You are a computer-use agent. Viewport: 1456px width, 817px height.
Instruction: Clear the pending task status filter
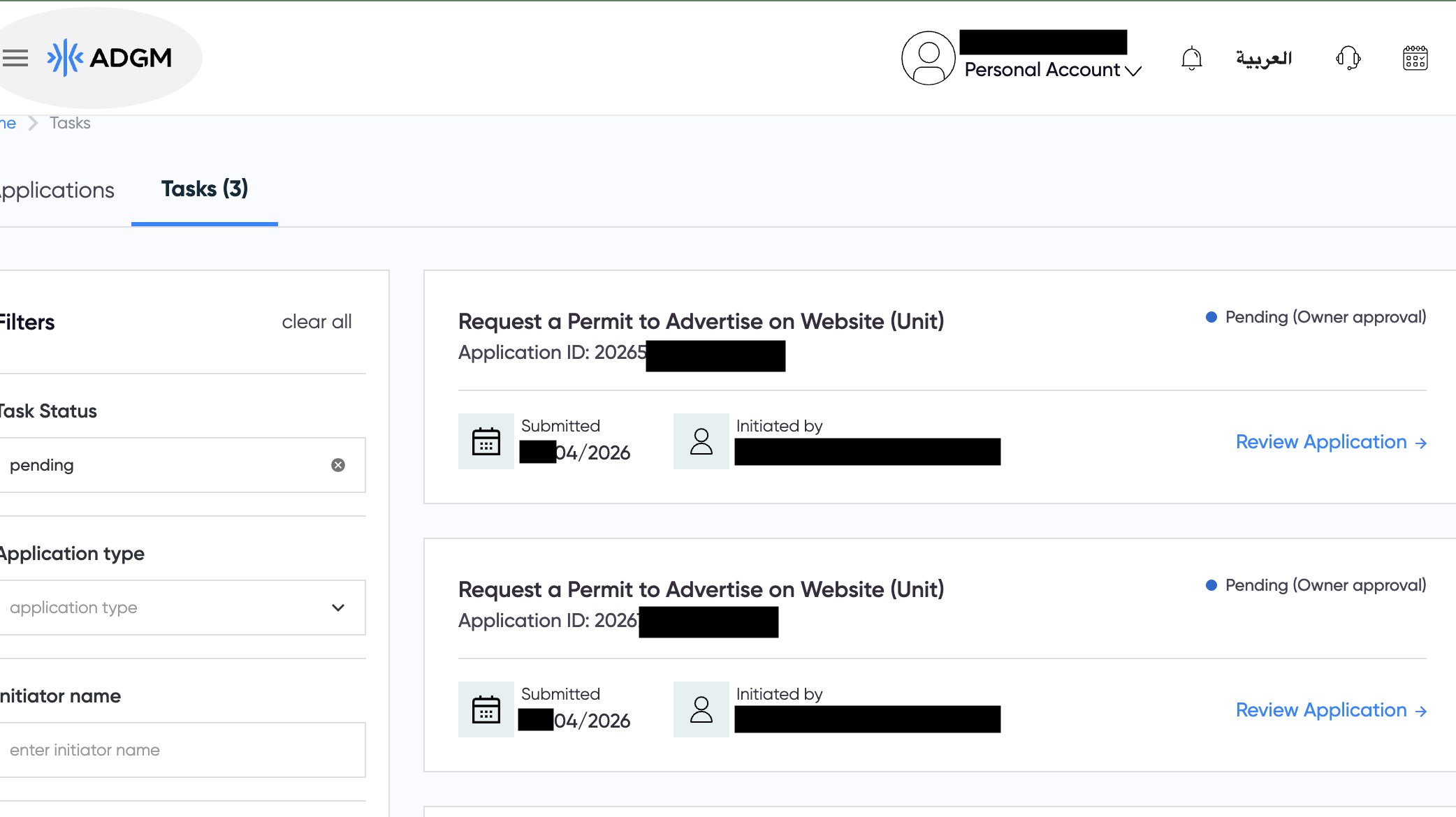tap(338, 465)
